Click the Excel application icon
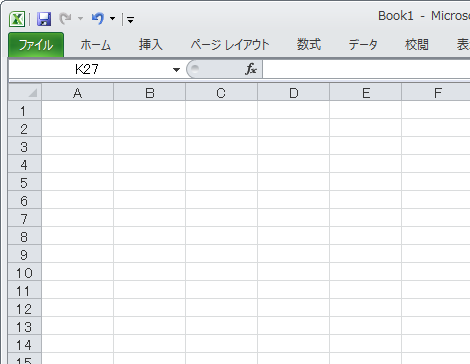The height and width of the screenshot is (364, 470). coord(17,19)
